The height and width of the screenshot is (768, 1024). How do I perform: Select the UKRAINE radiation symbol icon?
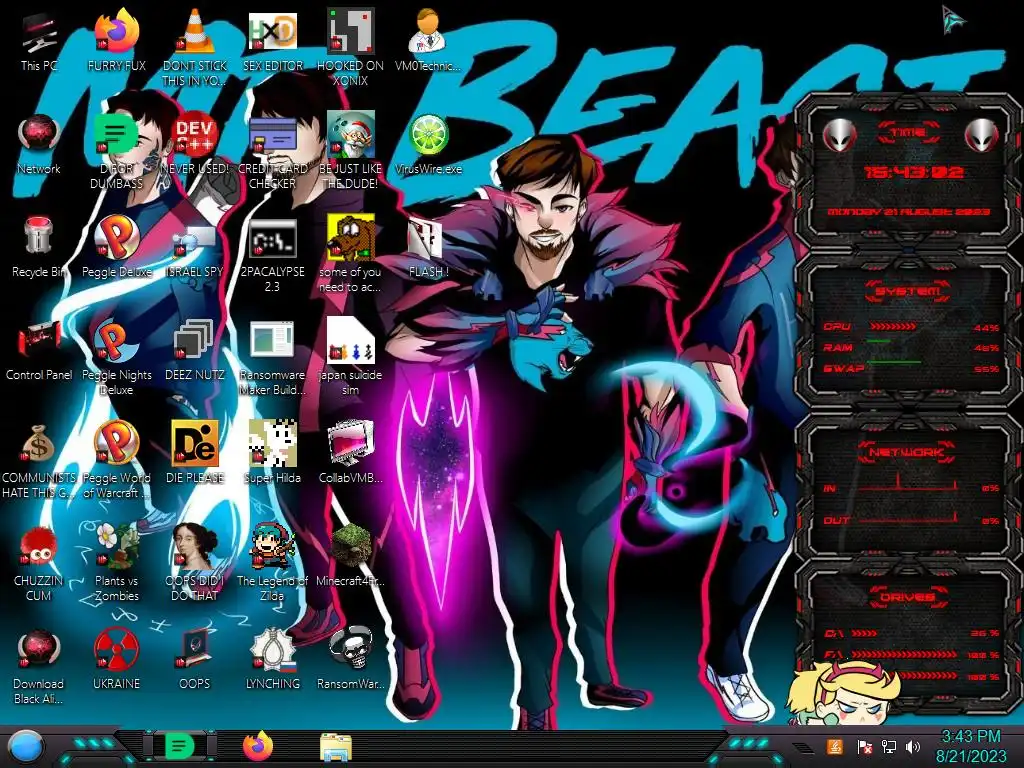(117, 649)
